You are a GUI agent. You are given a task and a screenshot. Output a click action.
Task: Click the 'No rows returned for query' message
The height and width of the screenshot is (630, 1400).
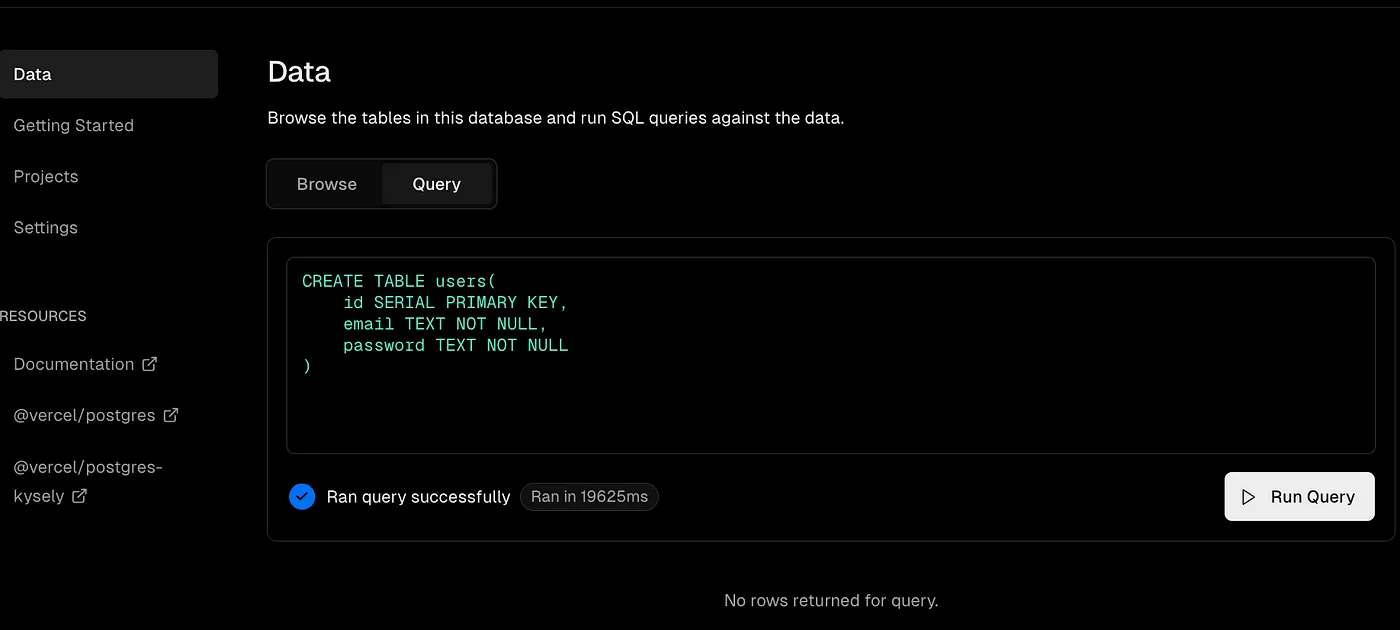[830, 601]
